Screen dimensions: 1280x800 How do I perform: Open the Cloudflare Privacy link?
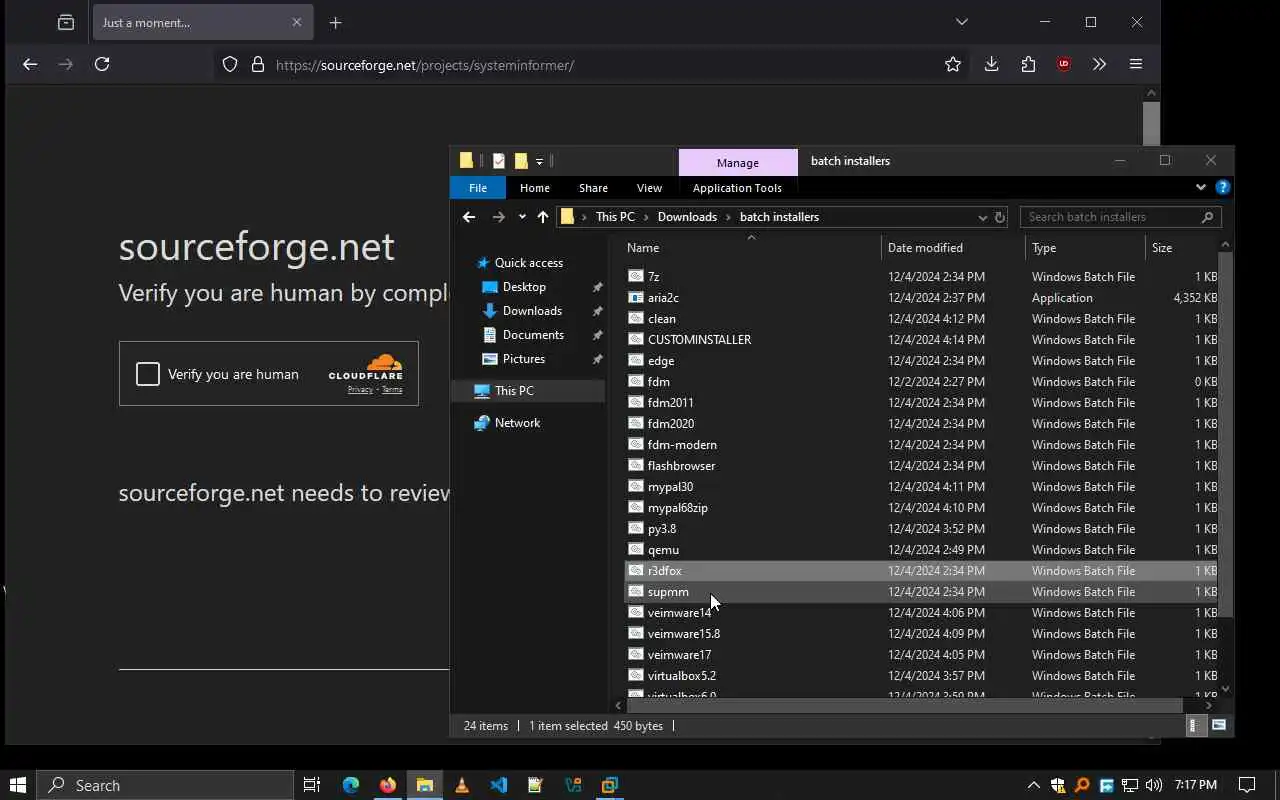point(360,390)
